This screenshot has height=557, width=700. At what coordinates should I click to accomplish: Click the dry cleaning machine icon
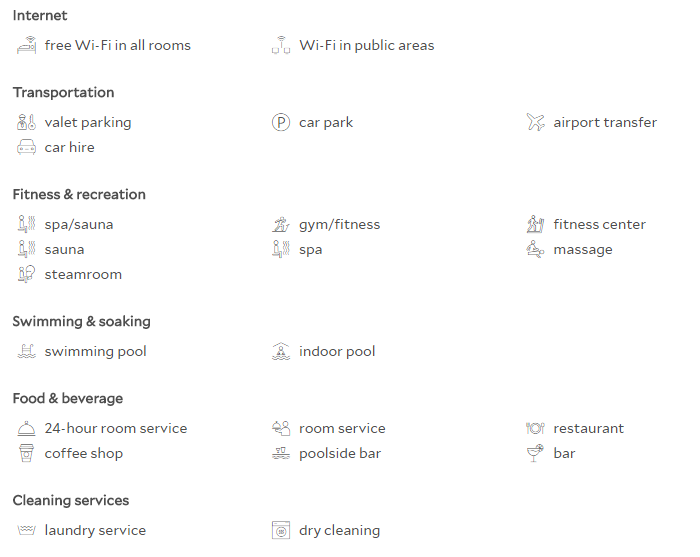281,530
